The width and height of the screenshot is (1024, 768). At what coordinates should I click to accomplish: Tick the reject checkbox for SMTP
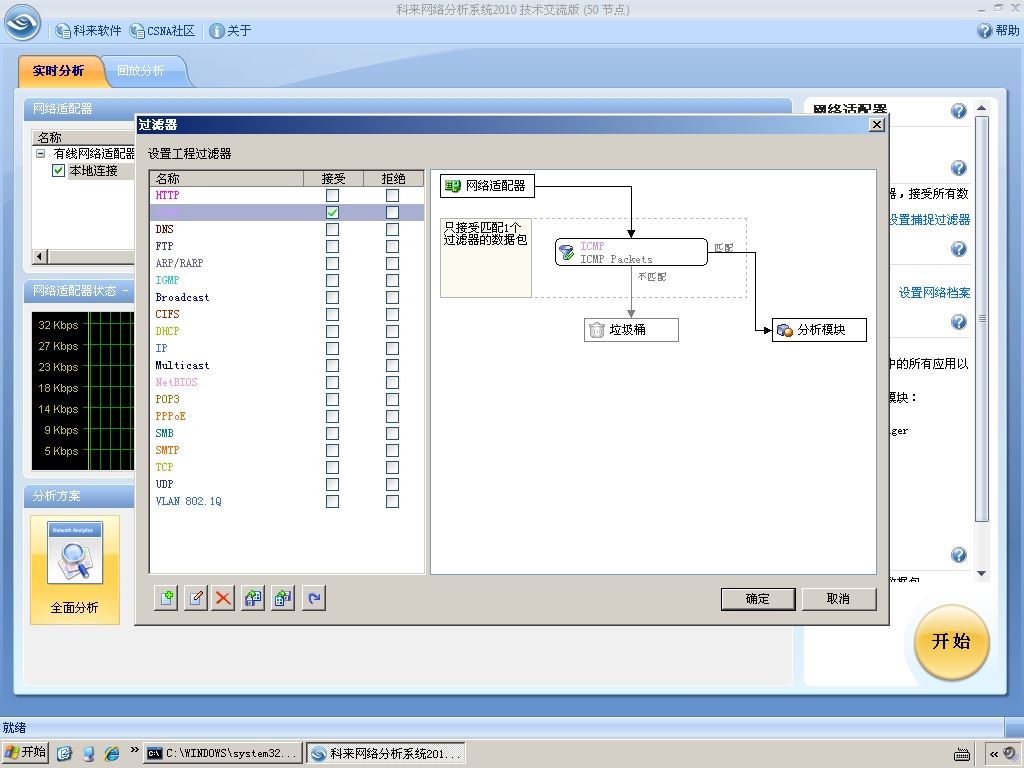point(392,450)
